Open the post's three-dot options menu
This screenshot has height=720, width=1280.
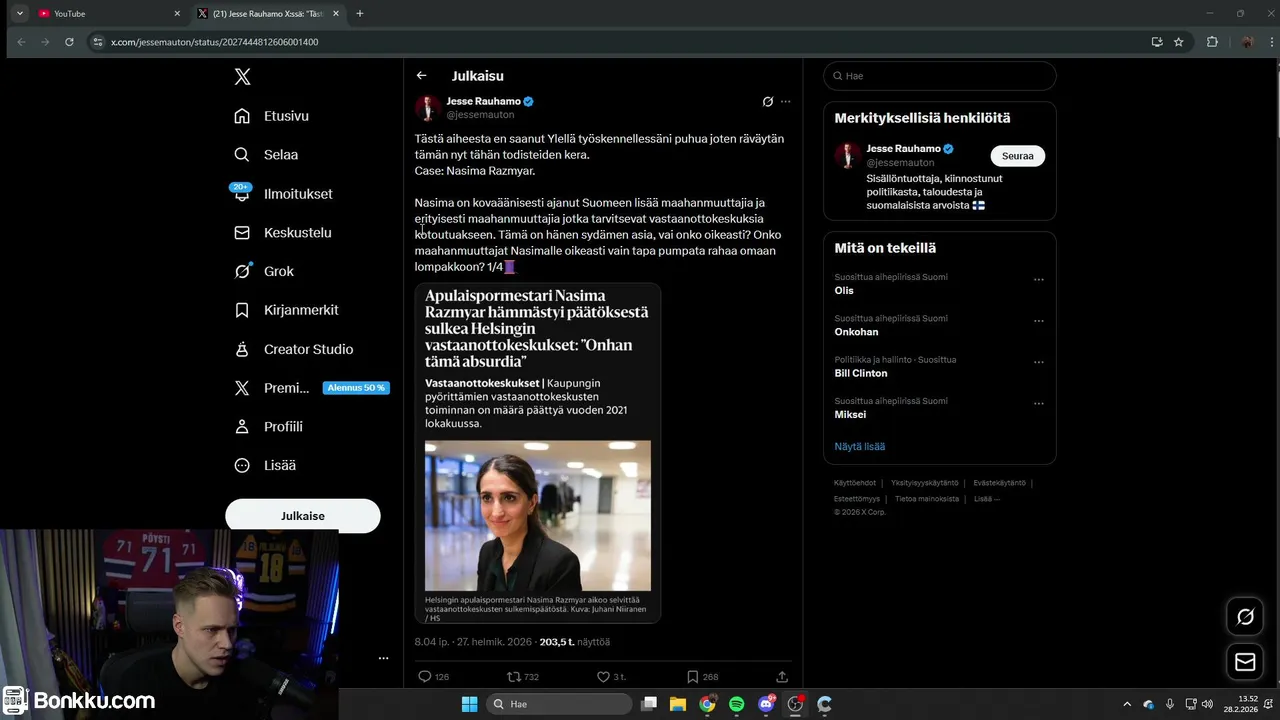point(786,102)
